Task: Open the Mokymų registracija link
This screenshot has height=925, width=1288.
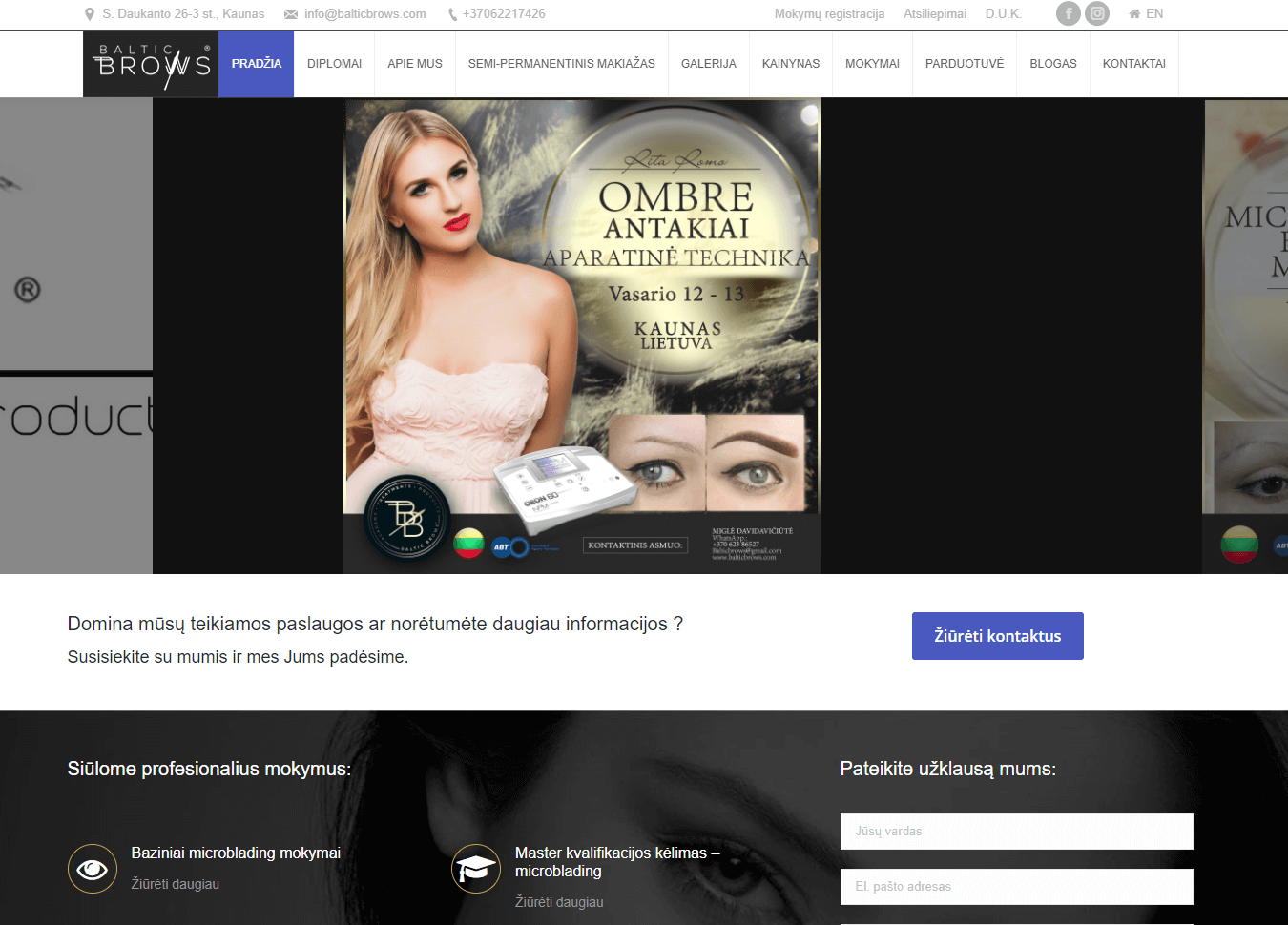Action: tap(829, 14)
